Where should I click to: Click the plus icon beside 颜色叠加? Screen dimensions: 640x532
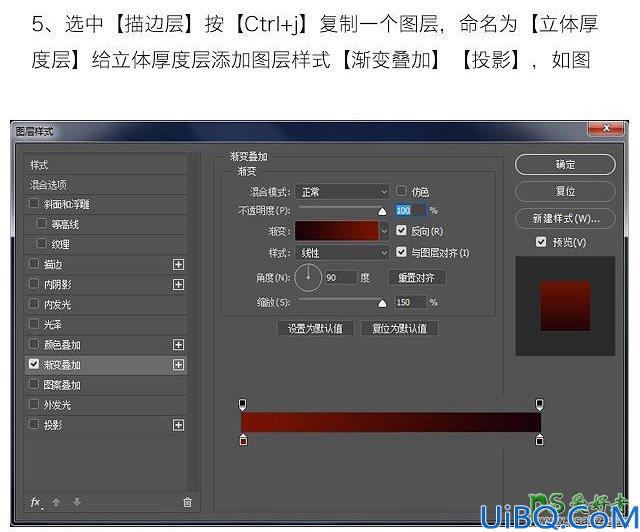click(178, 345)
